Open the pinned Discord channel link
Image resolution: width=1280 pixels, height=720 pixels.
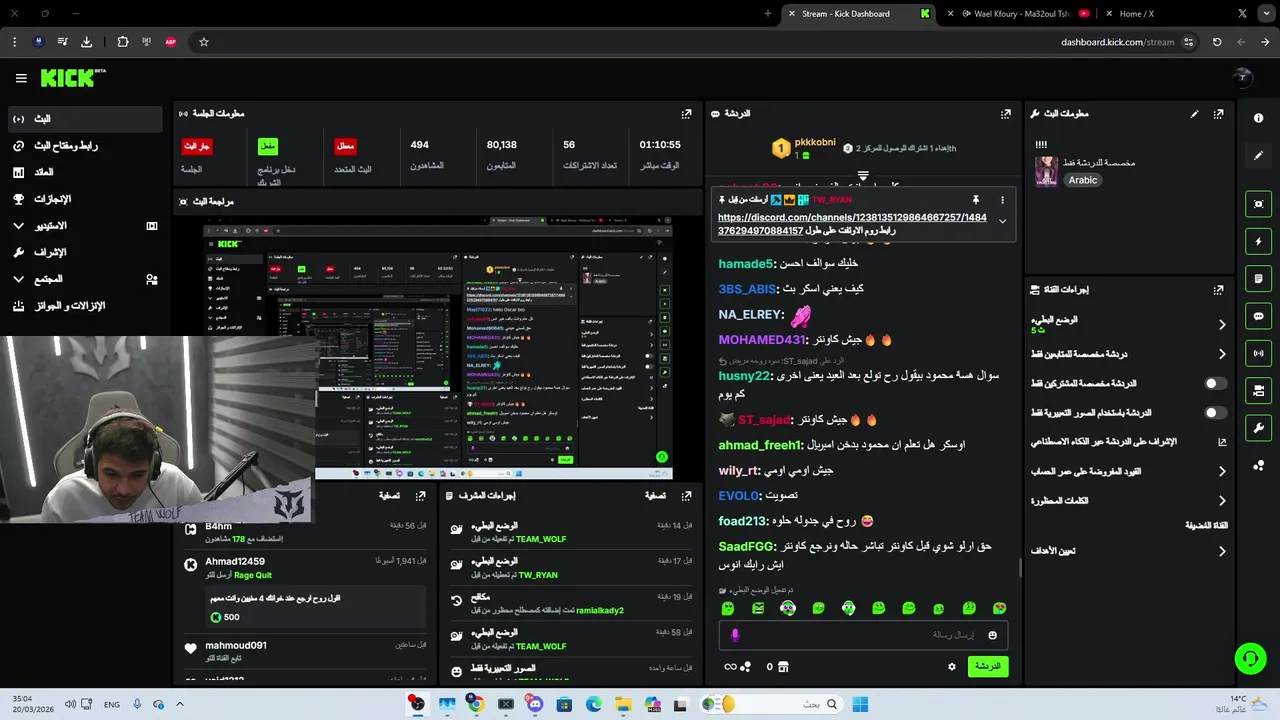point(852,224)
